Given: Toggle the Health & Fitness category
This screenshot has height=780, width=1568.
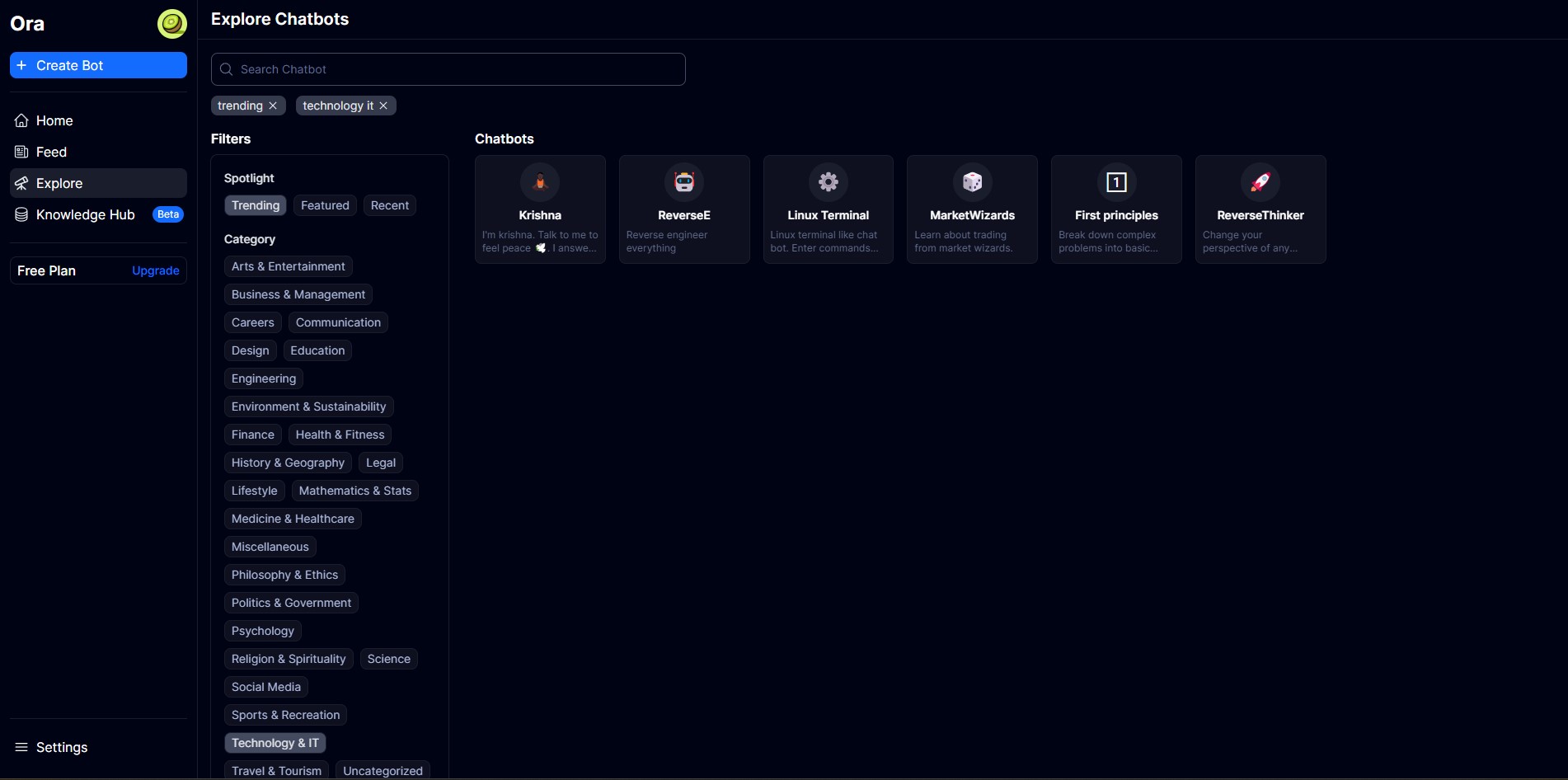Looking at the screenshot, I should (x=340, y=435).
